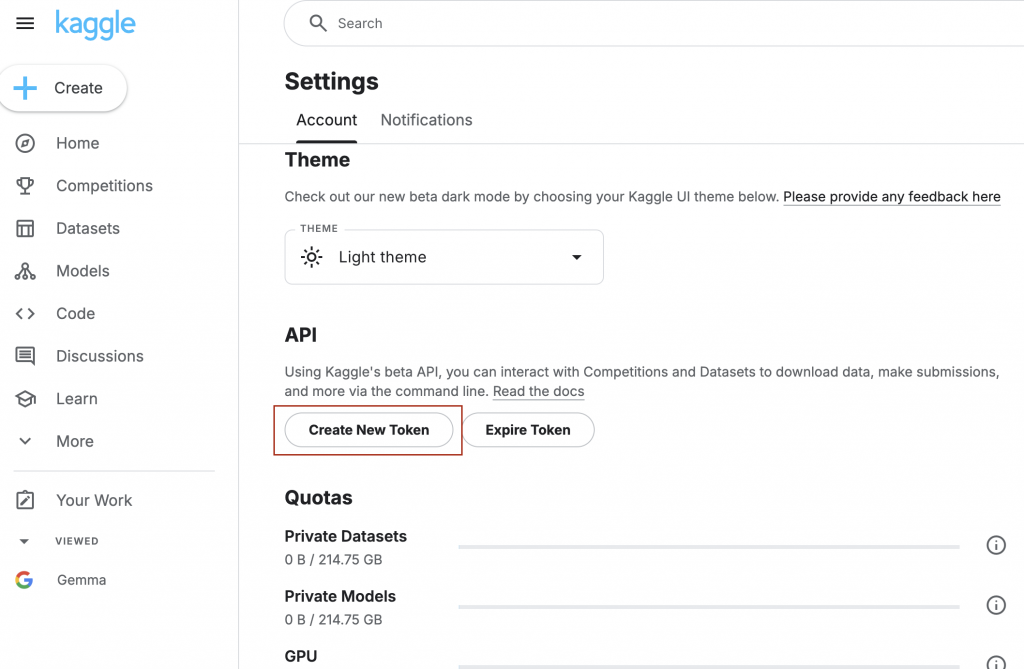Show info for Private Datasets quota

[996, 545]
